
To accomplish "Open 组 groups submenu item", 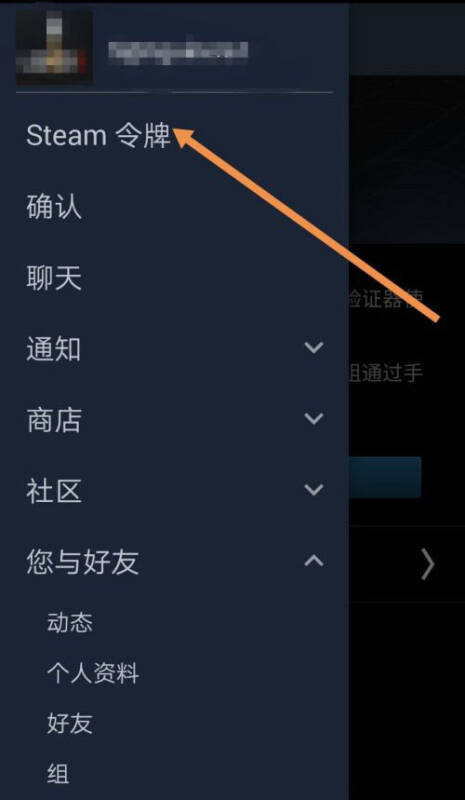I will click(58, 774).
